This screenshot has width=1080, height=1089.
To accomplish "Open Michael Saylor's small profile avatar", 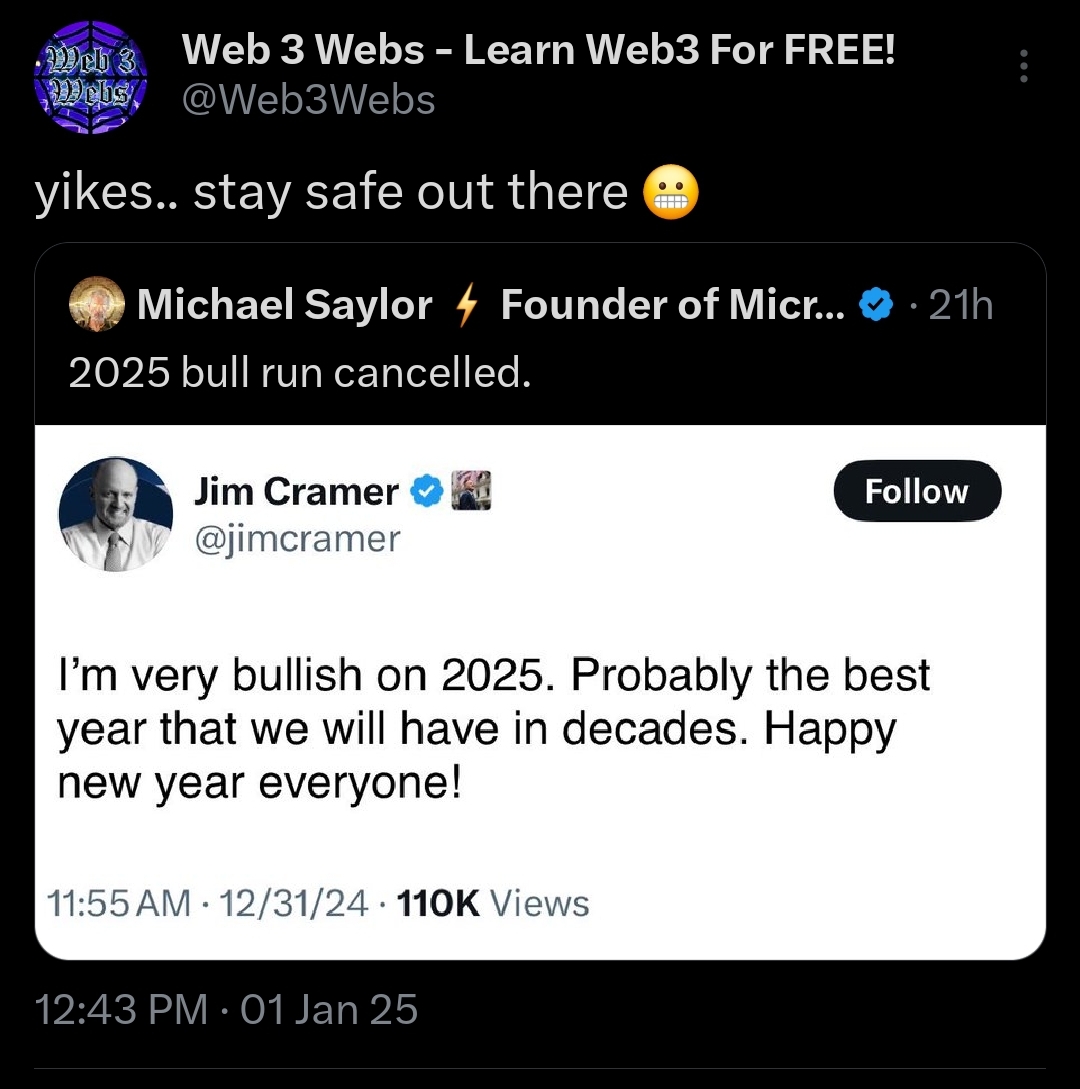I will (x=96, y=305).
